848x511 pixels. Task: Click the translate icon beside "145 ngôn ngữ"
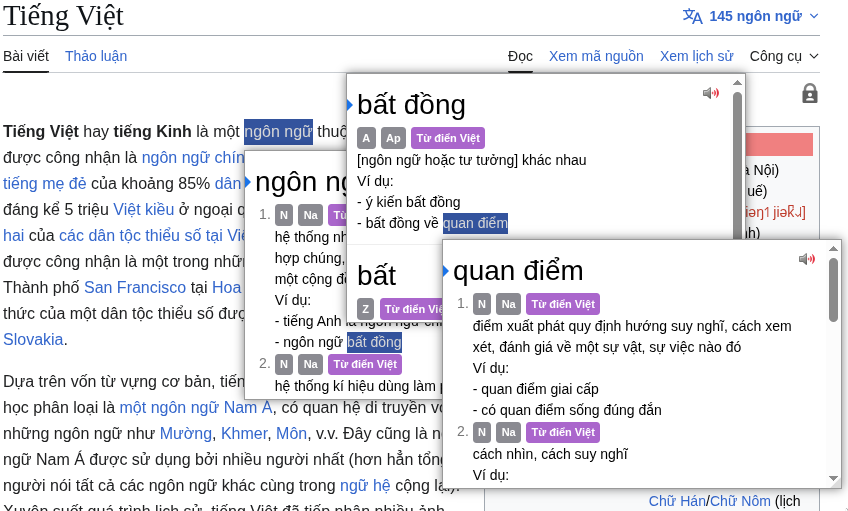click(692, 16)
